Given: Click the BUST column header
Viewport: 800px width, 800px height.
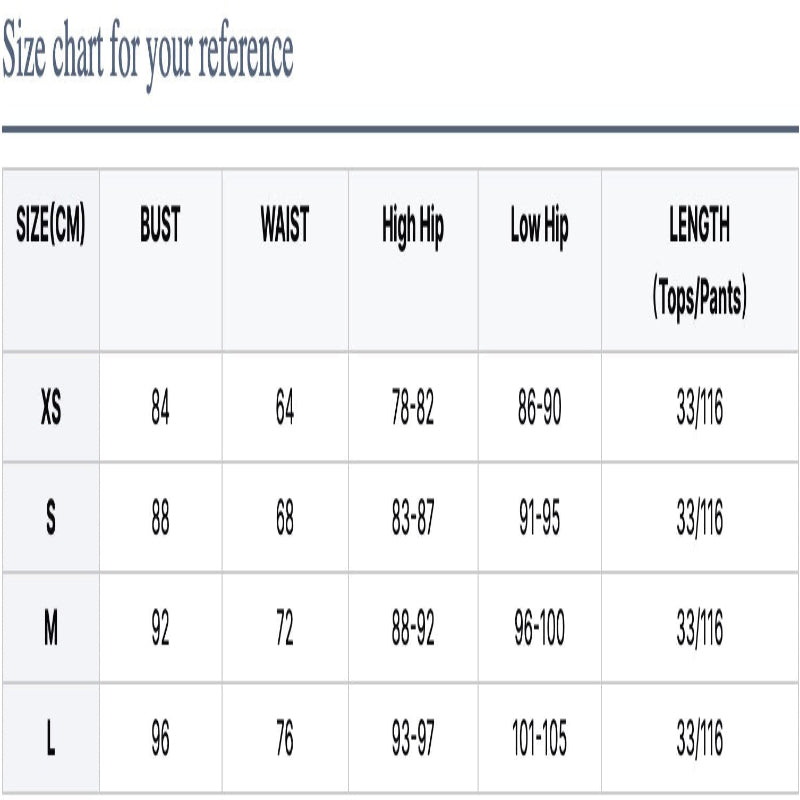Looking at the screenshot, I should pyautogui.click(x=160, y=227).
